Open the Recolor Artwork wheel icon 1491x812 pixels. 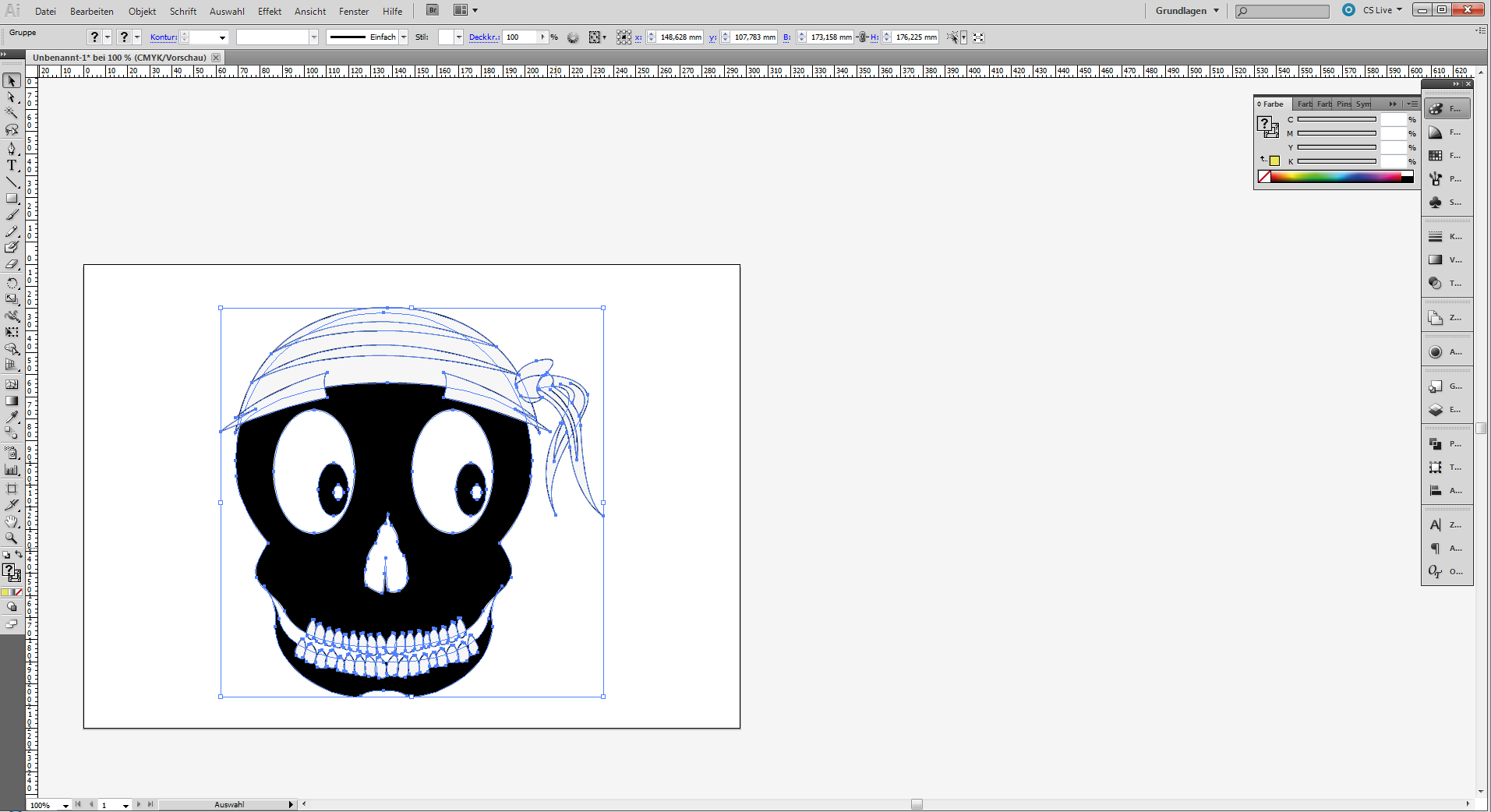click(573, 37)
